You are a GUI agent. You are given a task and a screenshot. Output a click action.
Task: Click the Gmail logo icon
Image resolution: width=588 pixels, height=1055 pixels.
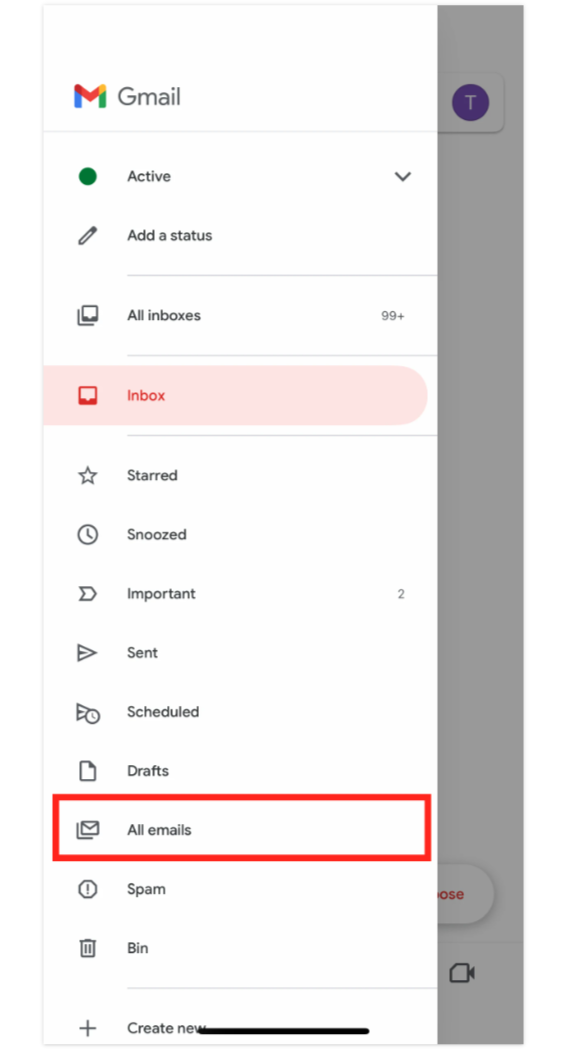[x=89, y=96]
